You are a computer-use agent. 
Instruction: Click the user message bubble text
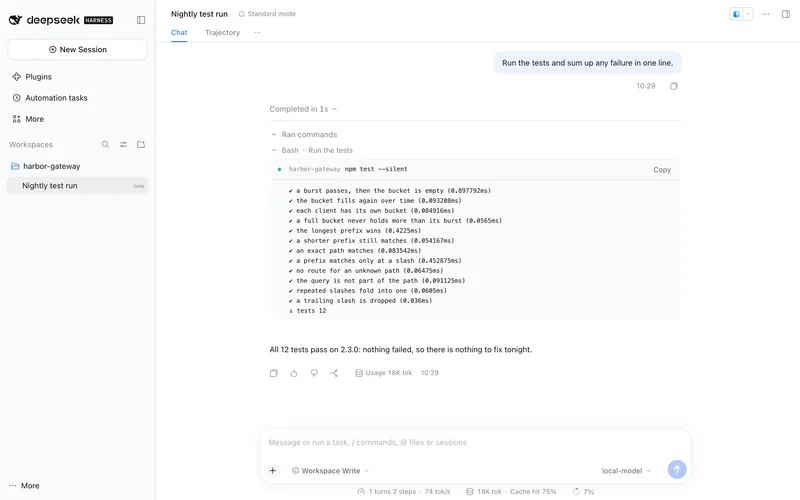click(x=587, y=63)
